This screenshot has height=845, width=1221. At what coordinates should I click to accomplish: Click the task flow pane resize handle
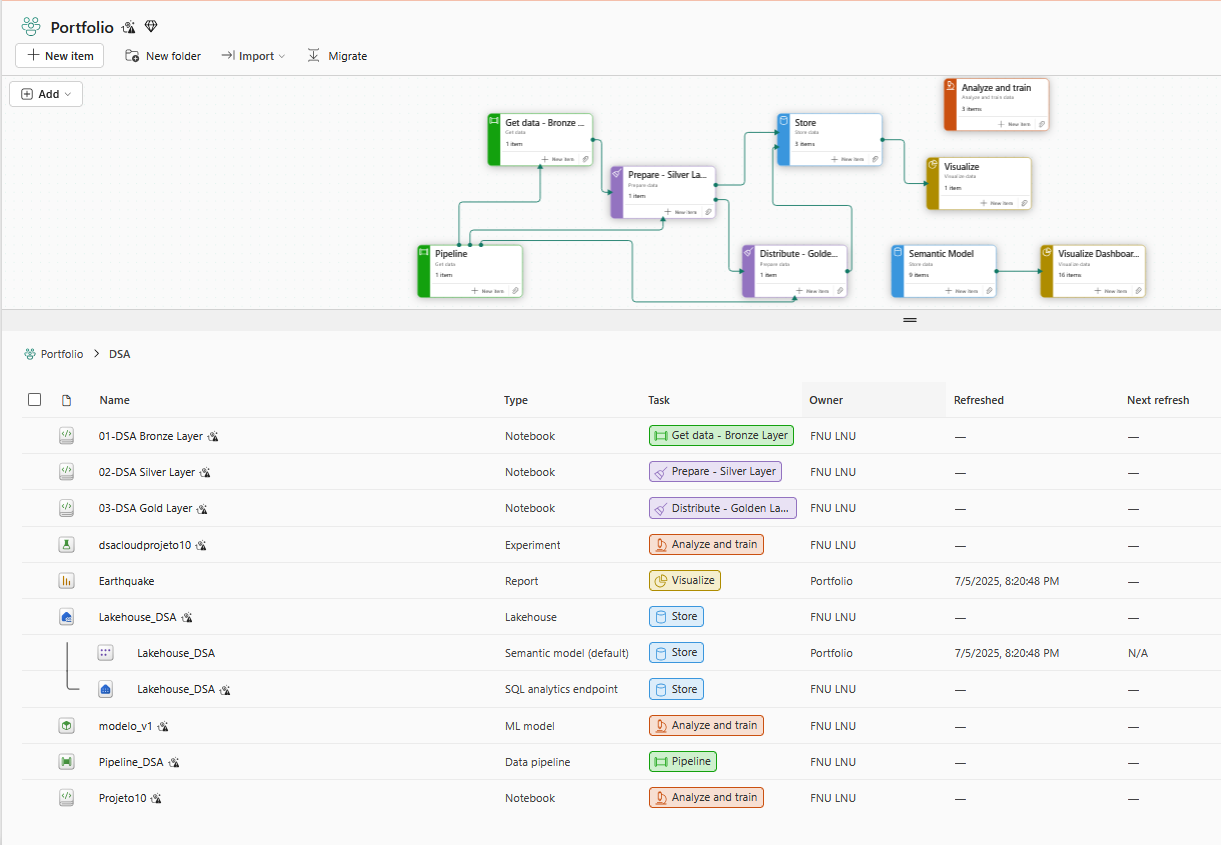(x=910, y=320)
